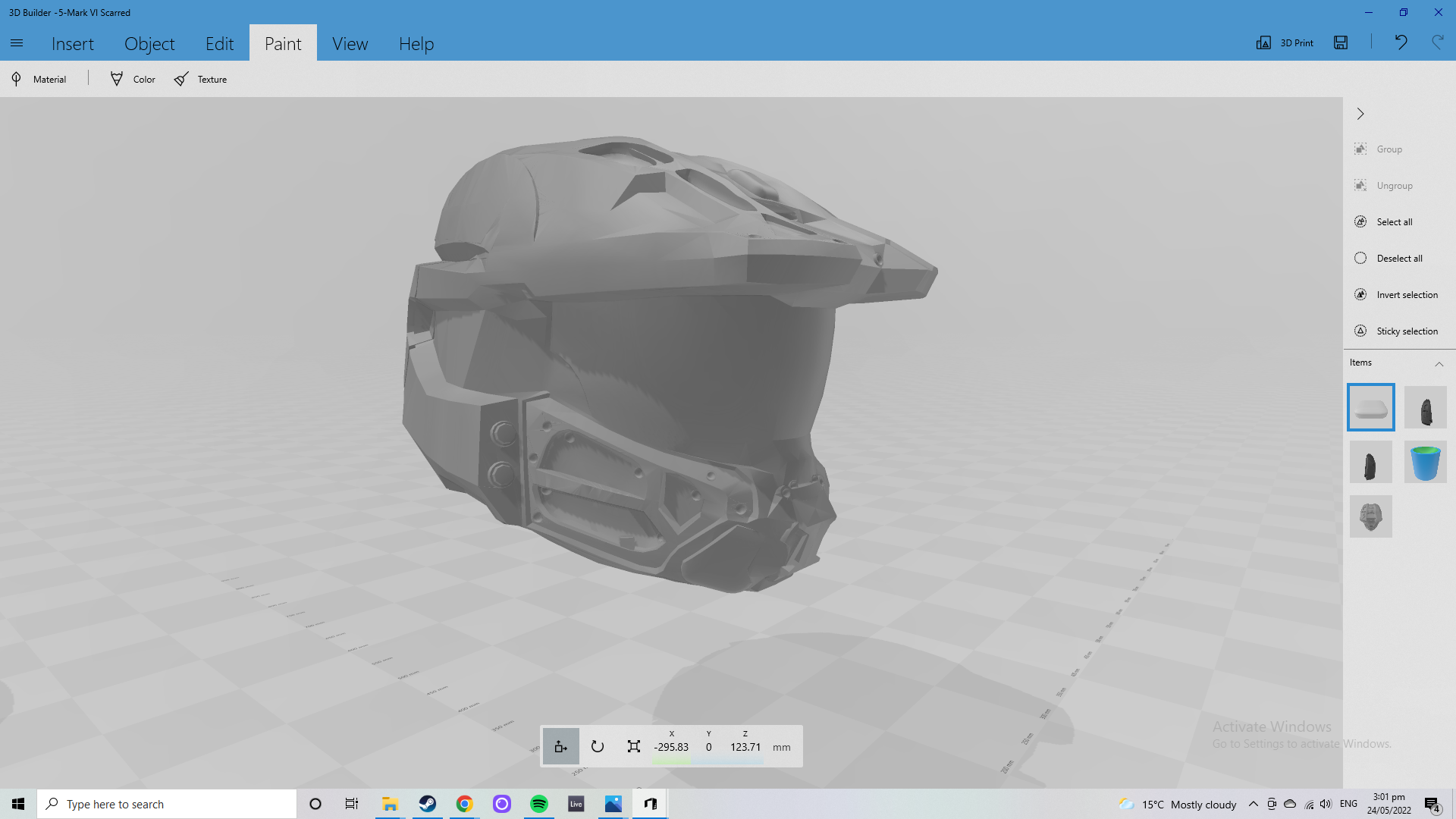Open the volume control in the tray
The width and height of the screenshot is (1456, 819).
(x=1325, y=804)
